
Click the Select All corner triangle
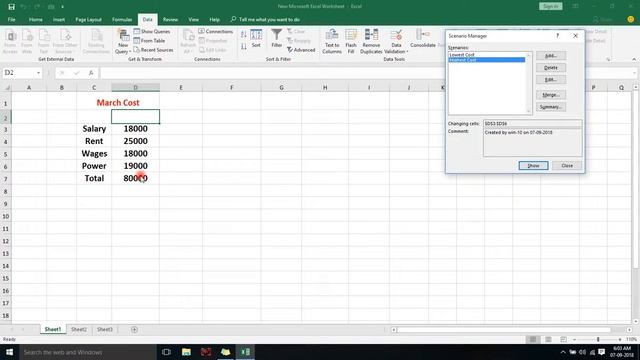(7, 87)
